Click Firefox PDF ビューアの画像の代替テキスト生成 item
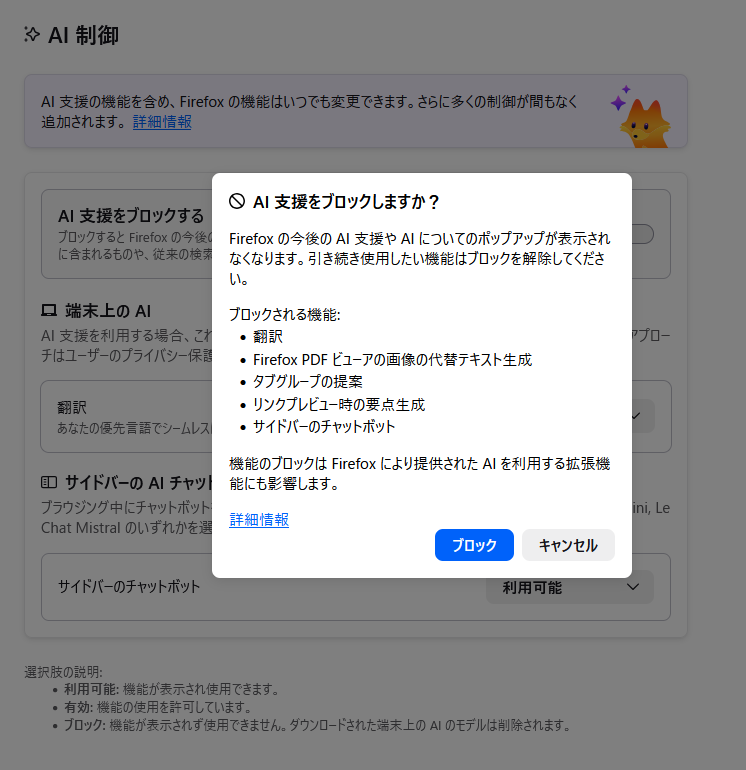 click(392, 359)
